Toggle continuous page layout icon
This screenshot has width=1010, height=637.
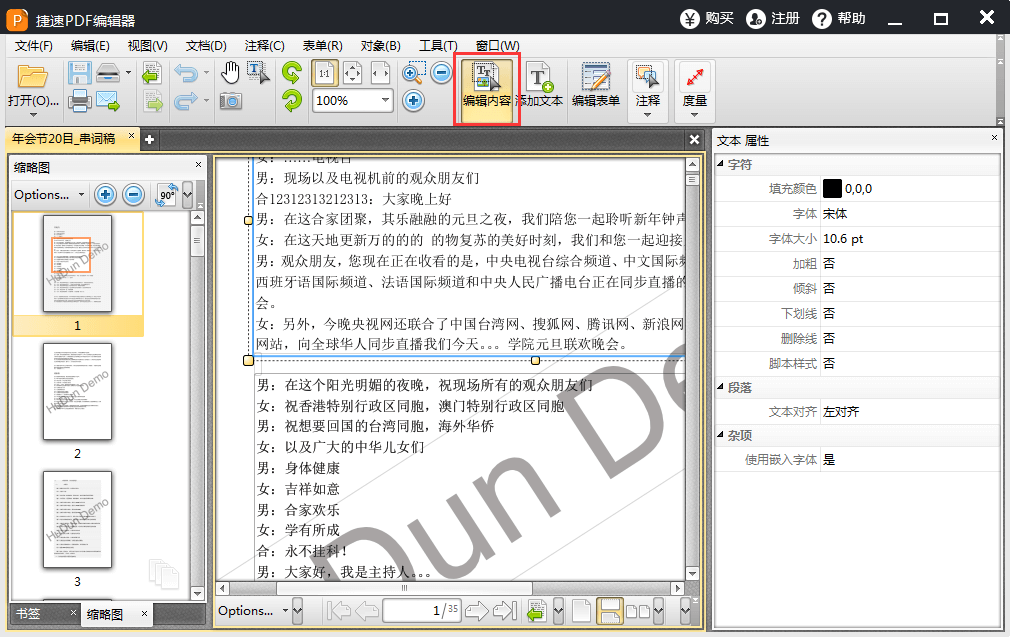click(609, 611)
